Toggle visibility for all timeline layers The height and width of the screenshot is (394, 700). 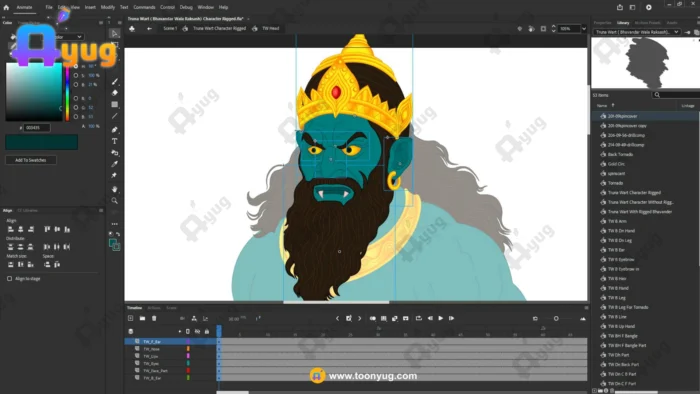point(197,332)
